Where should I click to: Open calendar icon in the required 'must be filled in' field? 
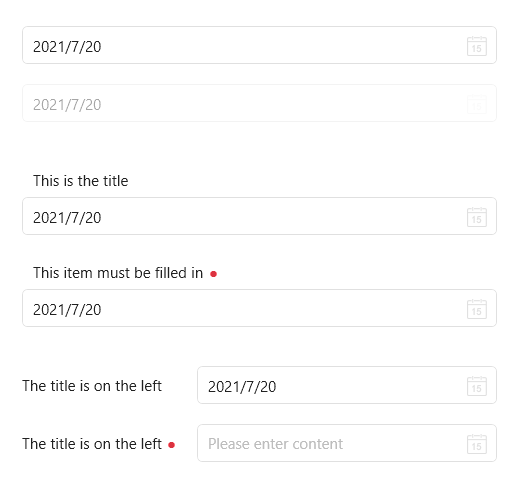476,309
